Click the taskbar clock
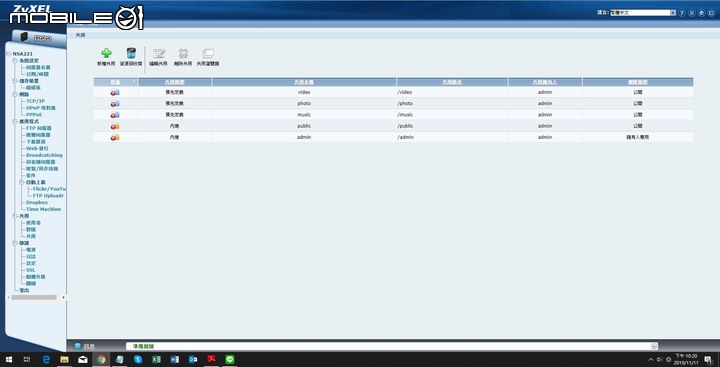 point(687,359)
